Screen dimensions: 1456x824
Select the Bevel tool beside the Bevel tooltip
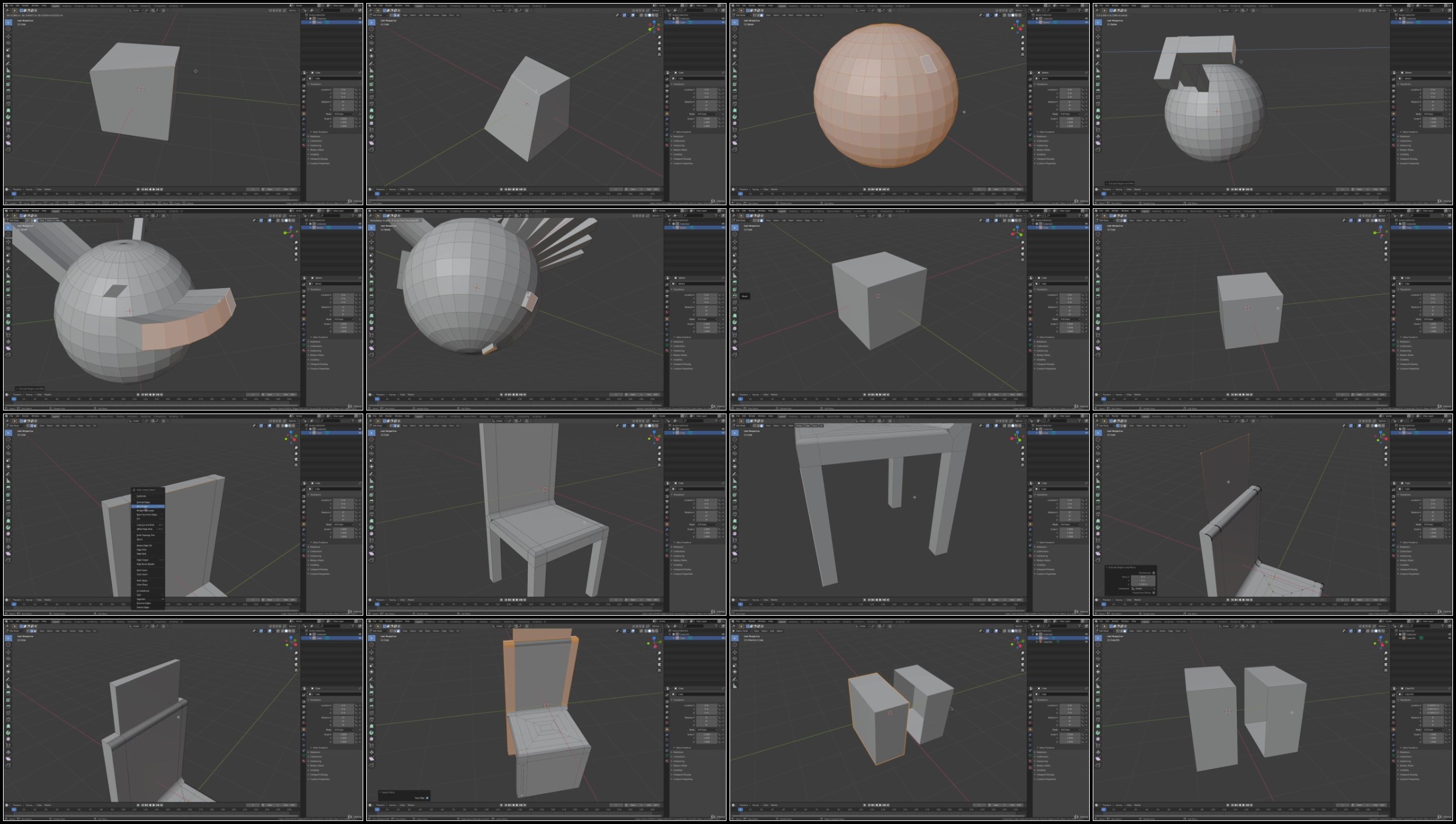[x=735, y=296]
